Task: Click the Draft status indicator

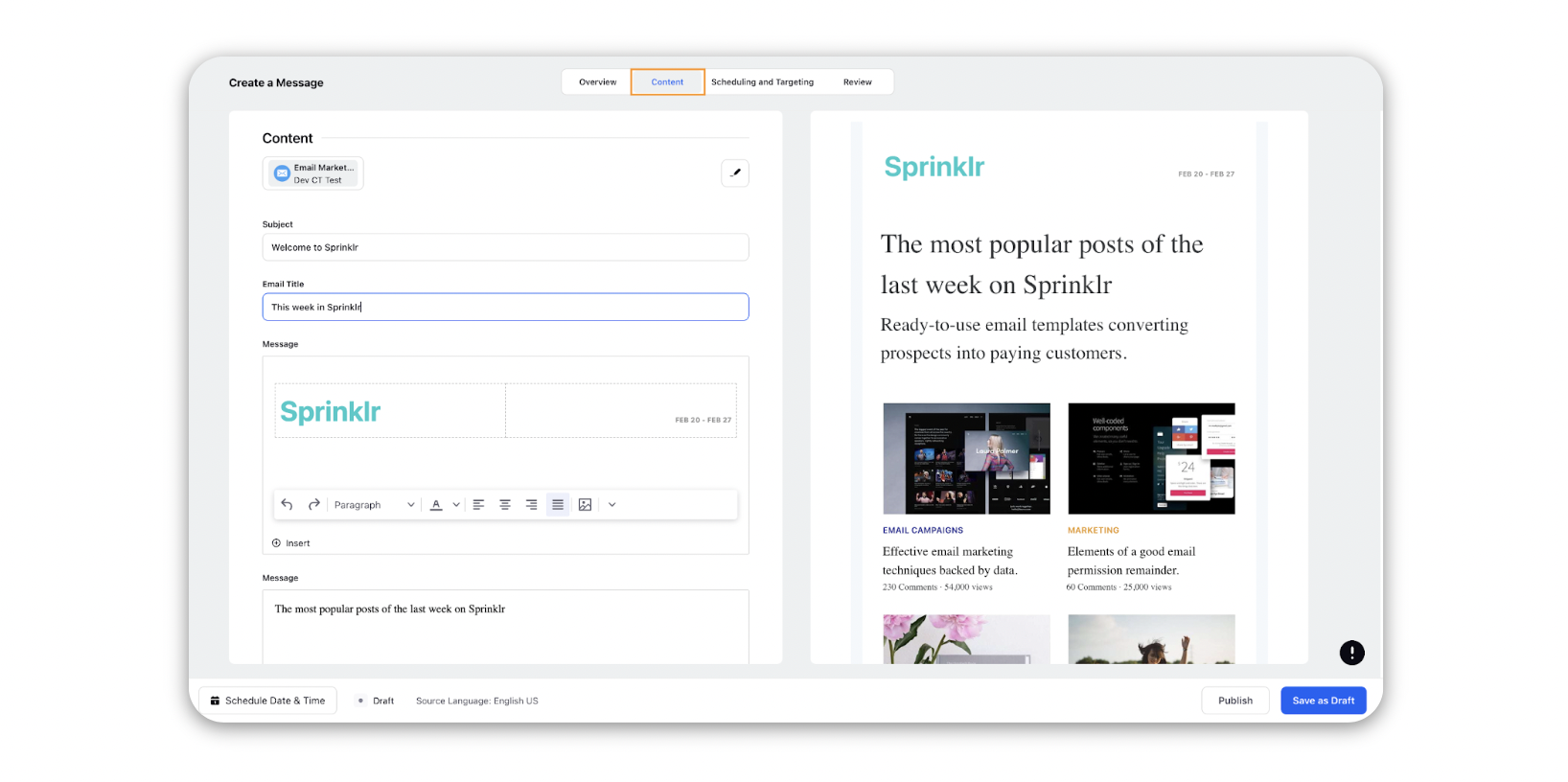Action: point(376,701)
